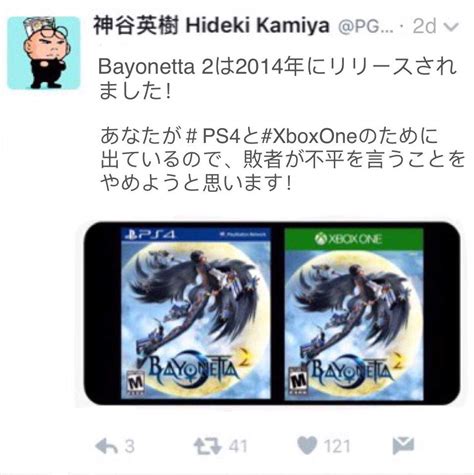Image resolution: width=474 pixels, height=475 pixels.
Task: Like the tweet with heart icon
Action: coord(307,445)
